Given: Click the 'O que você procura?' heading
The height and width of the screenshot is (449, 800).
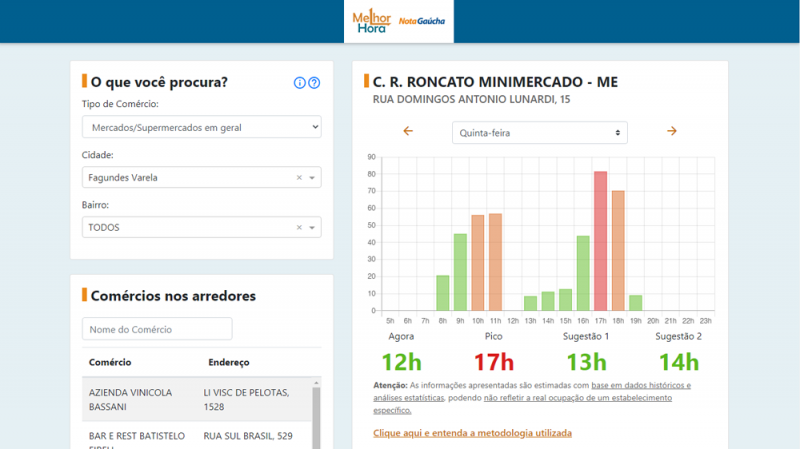Looking at the screenshot, I should 159,82.
